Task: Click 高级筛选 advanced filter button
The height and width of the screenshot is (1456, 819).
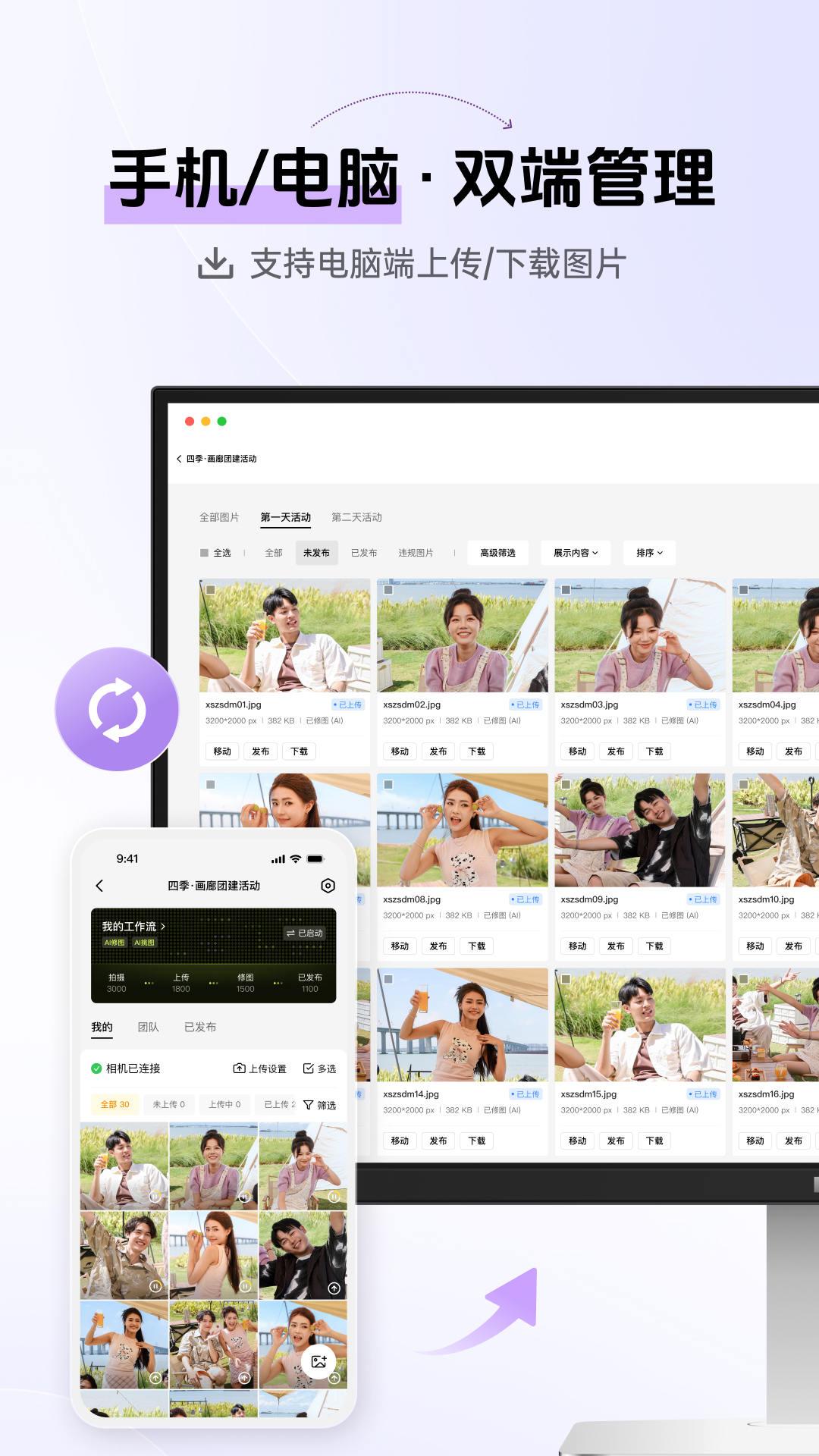Action: [497, 553]
